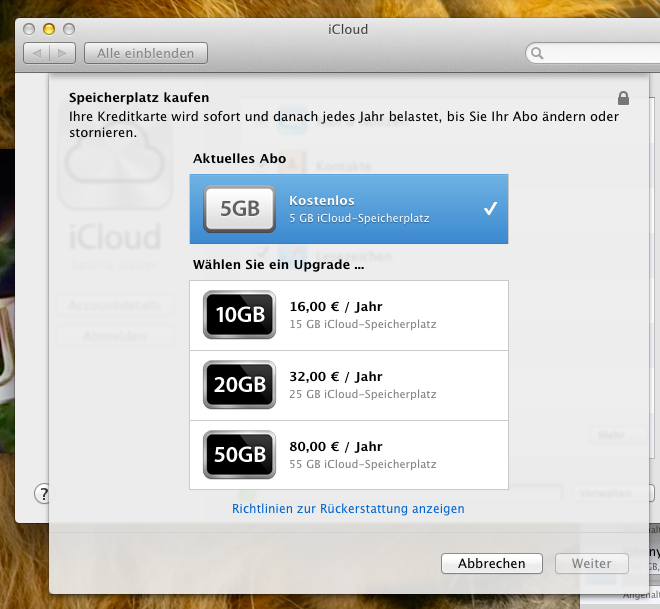Focus the search field in toolbar
Viewport: 660px width, 609px height.
[593, 53]
